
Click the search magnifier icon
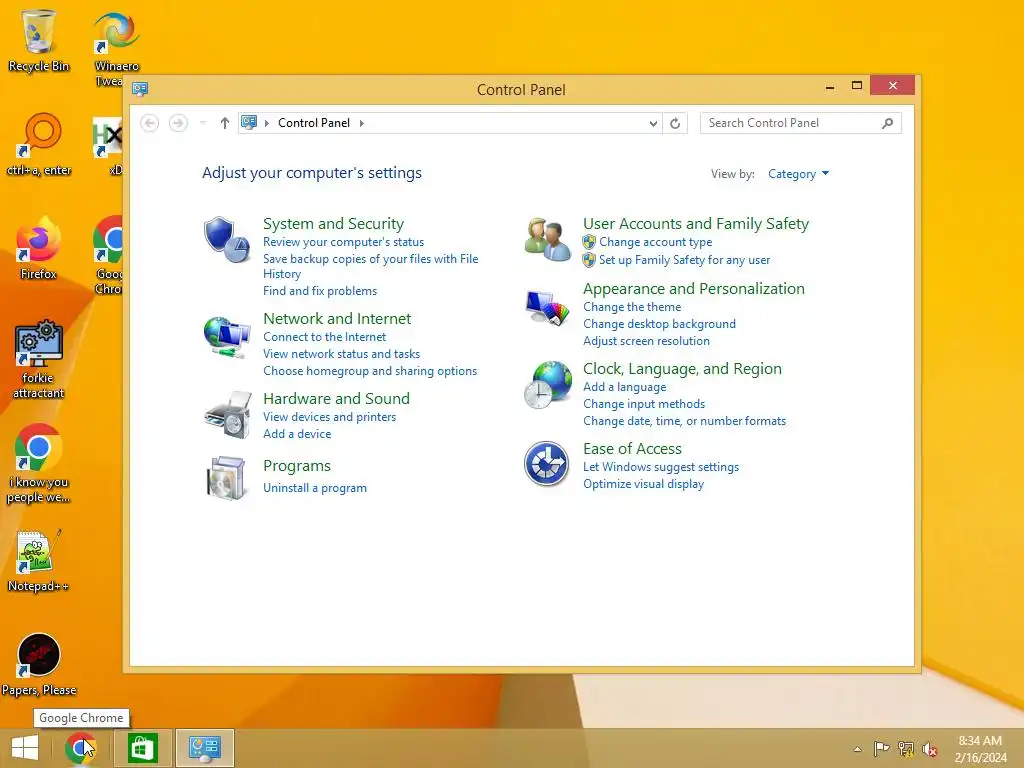click(x=887, y=123)
